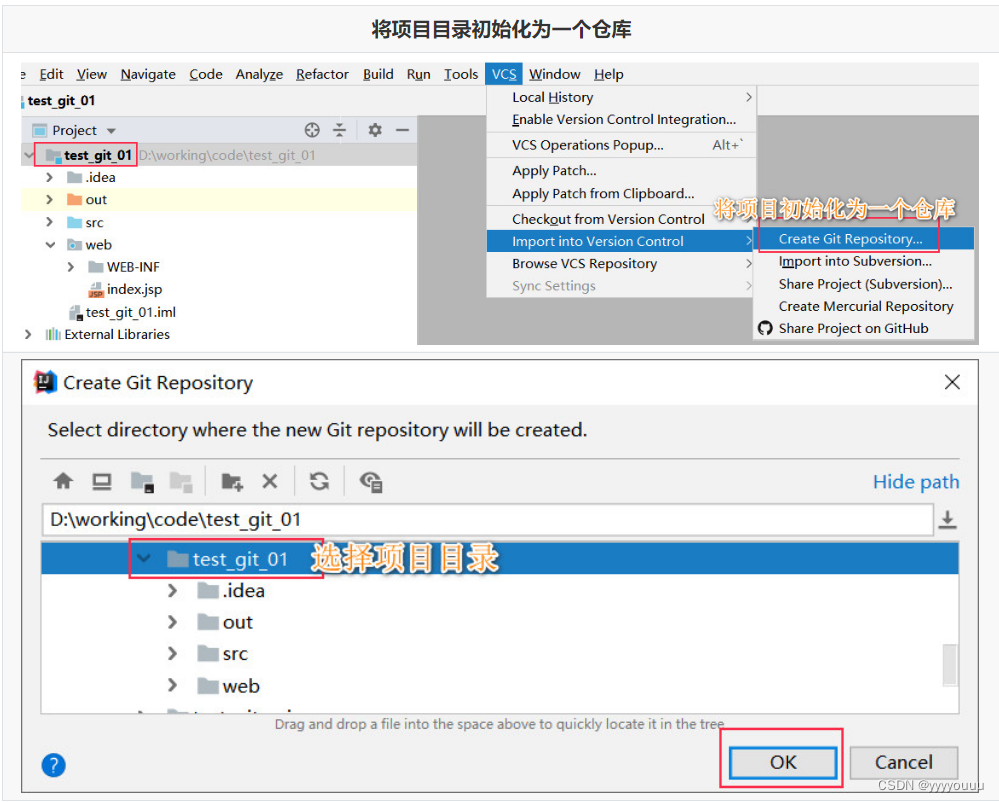Screen dimensions: 999x802
Task: Collapse all nodes in Project panel
Action: pyautogui.click(x=340, y=129)
